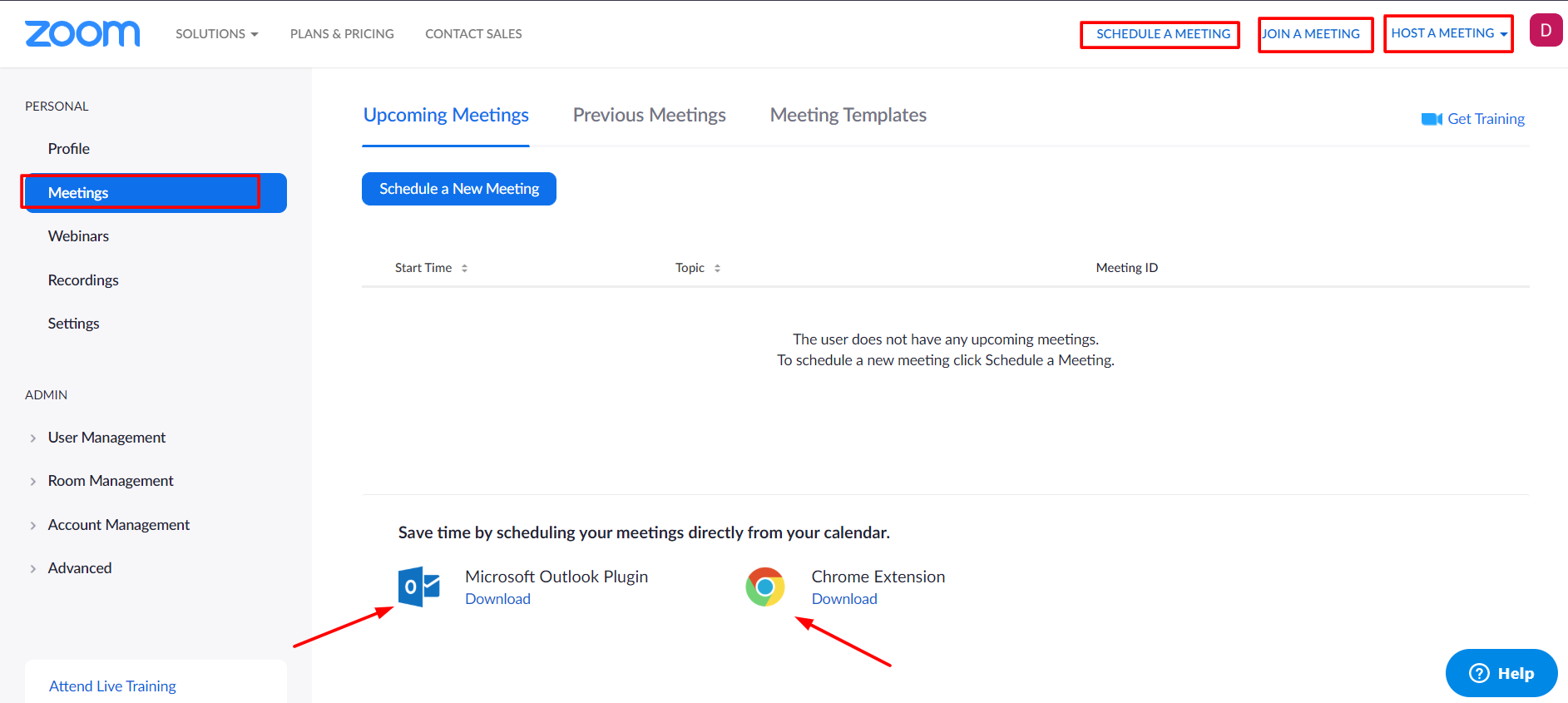Image resolution: width=1568 pixels, height=703 pixels.
Task: Open Webinars in the sidebar
Action: tap(78, 236)
